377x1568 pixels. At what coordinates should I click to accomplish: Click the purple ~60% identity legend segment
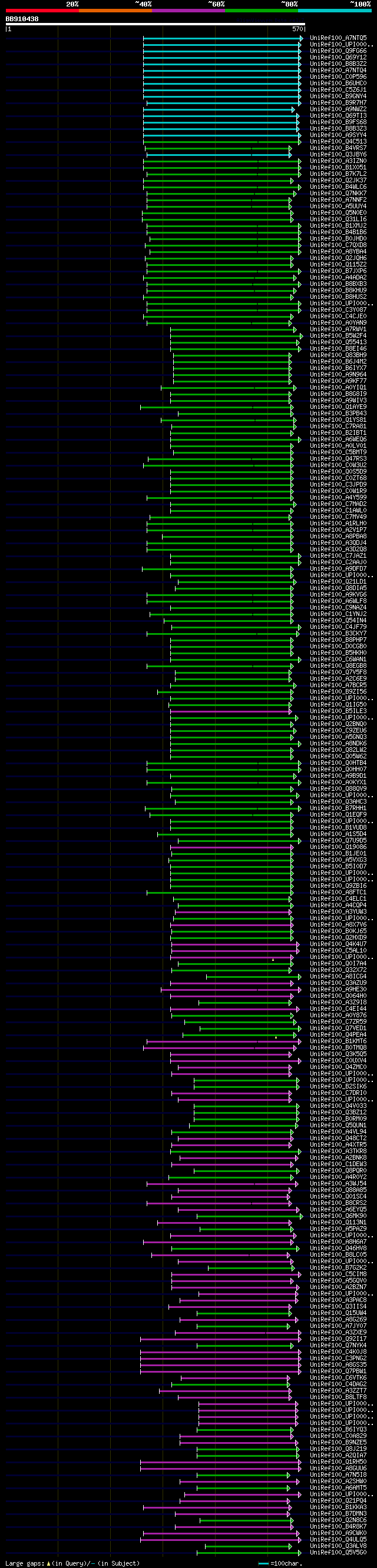coord(188,11)
